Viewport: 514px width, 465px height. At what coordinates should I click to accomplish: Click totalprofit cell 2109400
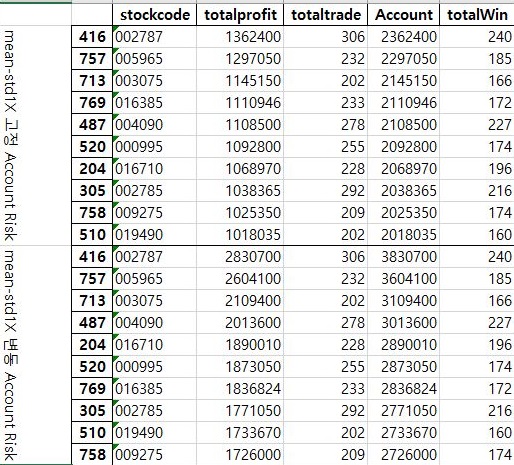[x=240, y=301]
